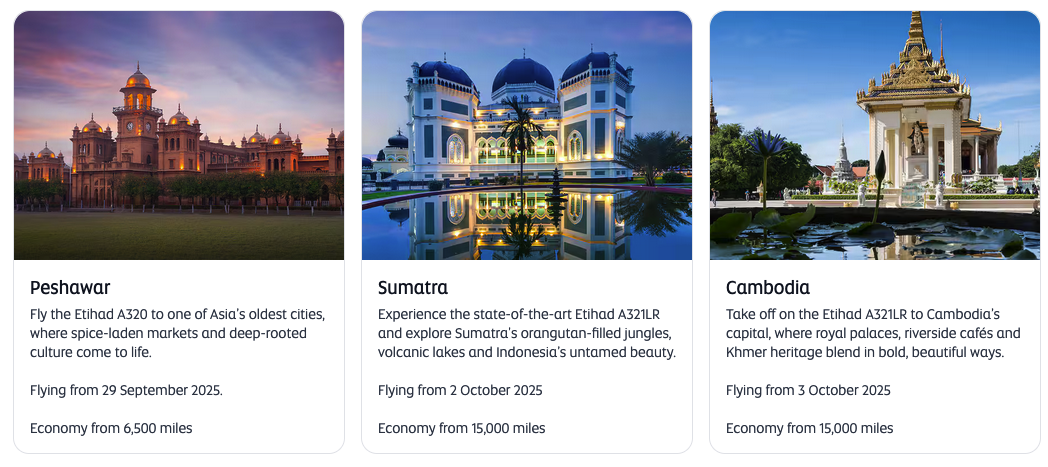
Task: Open the Sumatra destination heading
Action: [413, 288]
